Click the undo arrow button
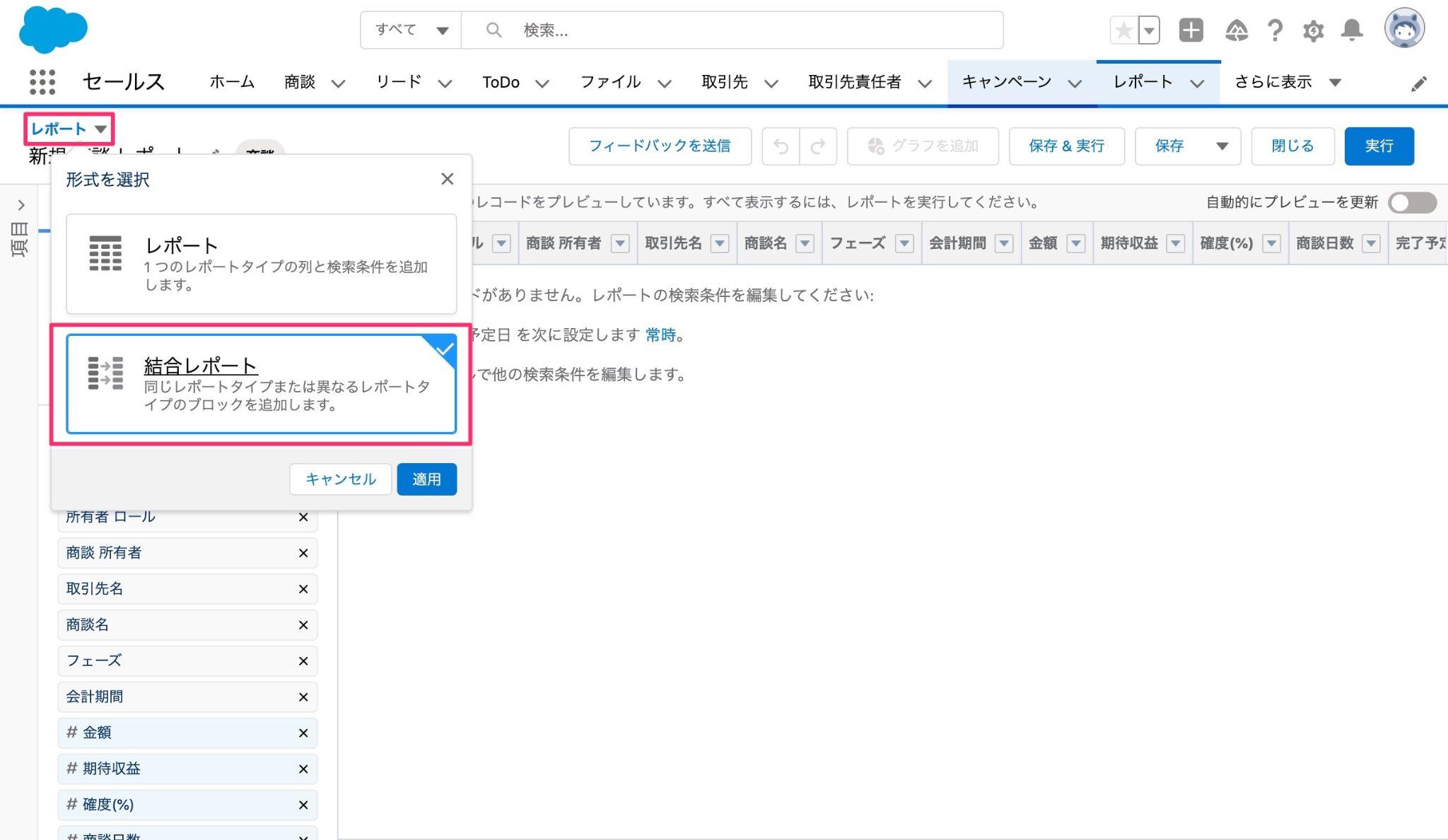Image resolution: width=1448 pixels, height=840 pixels. pos(781,146)
